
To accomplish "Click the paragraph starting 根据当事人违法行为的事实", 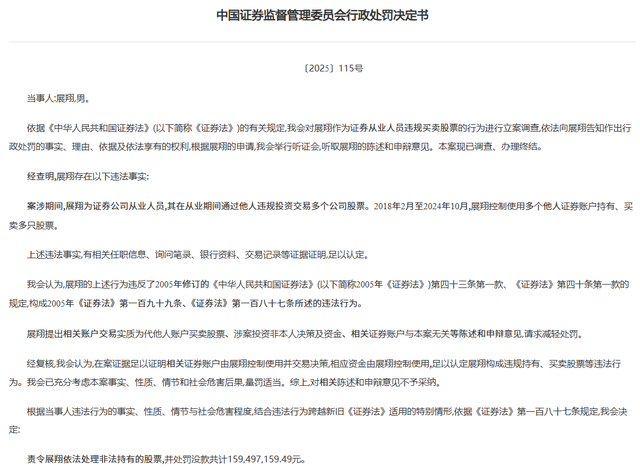I will (x=318, y=421).
